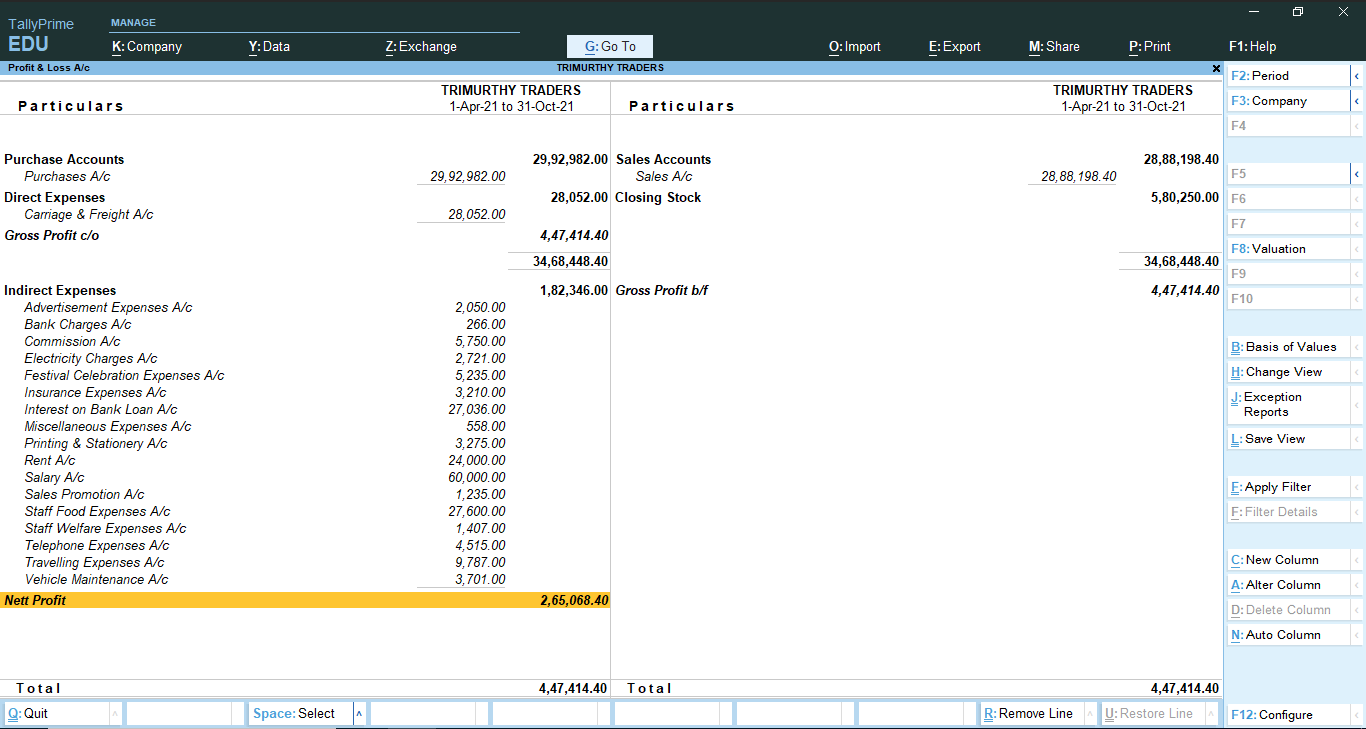
Task: Click the G: Go To button
Action: (x=610, y=46)
